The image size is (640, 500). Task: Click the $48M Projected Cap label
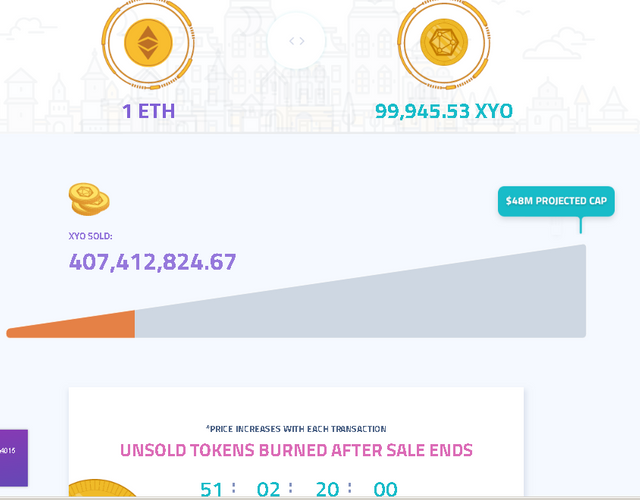coord(556,201)
